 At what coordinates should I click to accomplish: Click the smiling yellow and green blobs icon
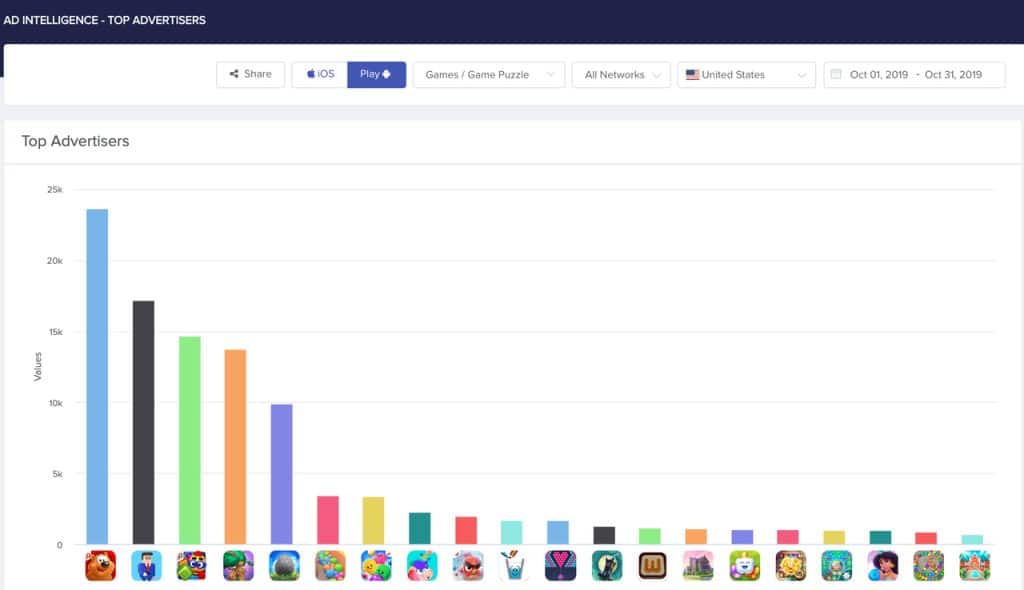376,566
